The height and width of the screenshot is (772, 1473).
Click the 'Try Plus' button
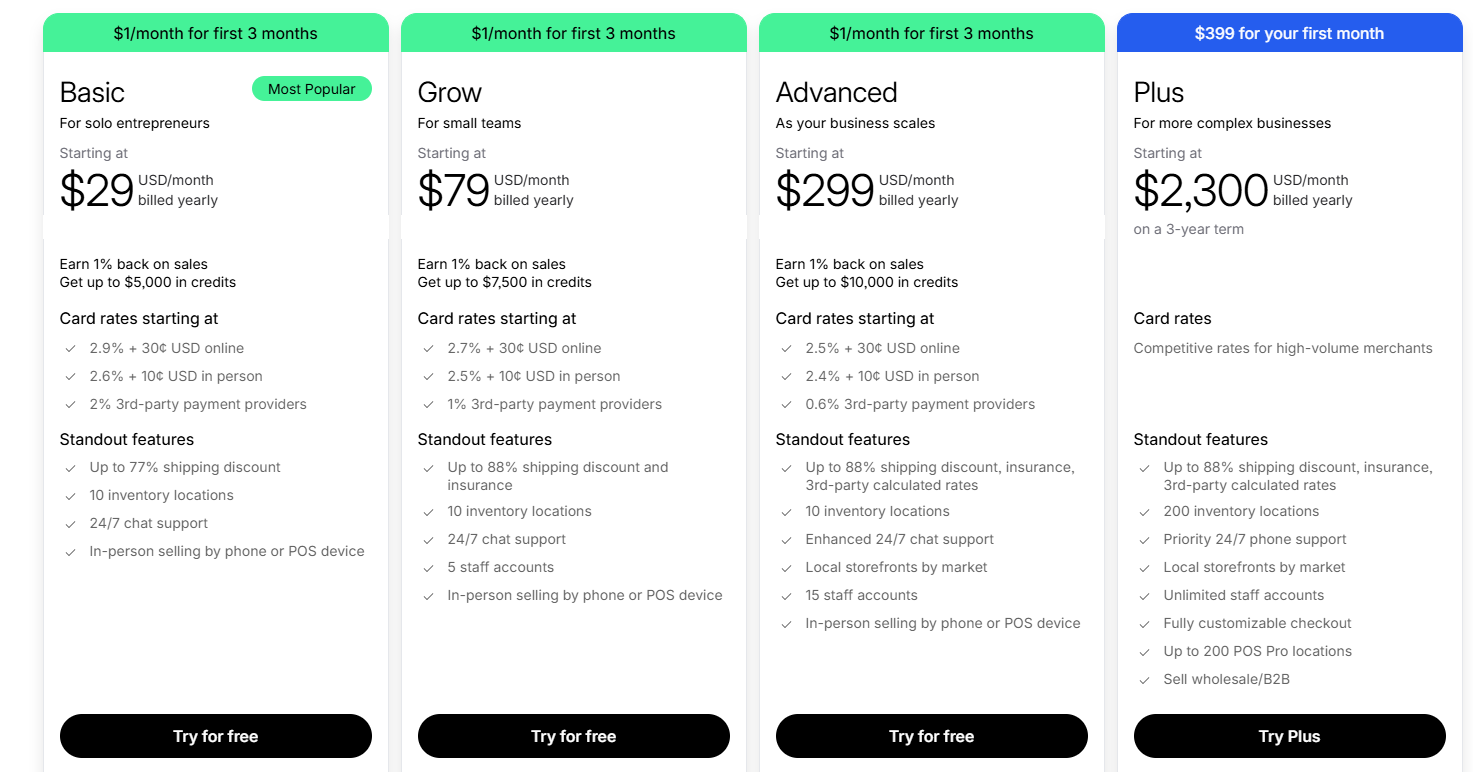click(1289, 736)
